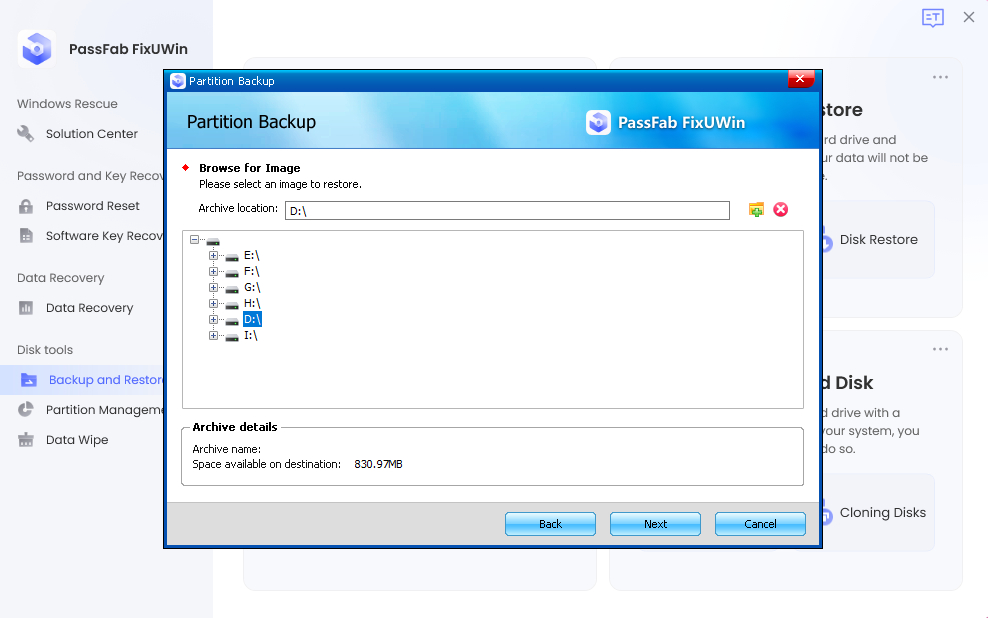The height and width of the screenshot is (618, 988).
Task: Click the Partition Management clock icon
Action: (26, 409)
